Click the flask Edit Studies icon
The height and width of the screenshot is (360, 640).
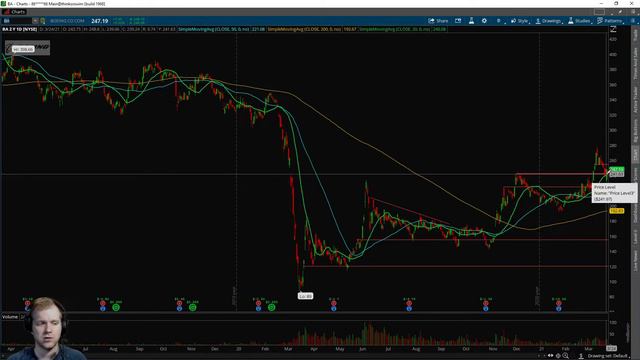pyautogui.click(x=471, y=21)
